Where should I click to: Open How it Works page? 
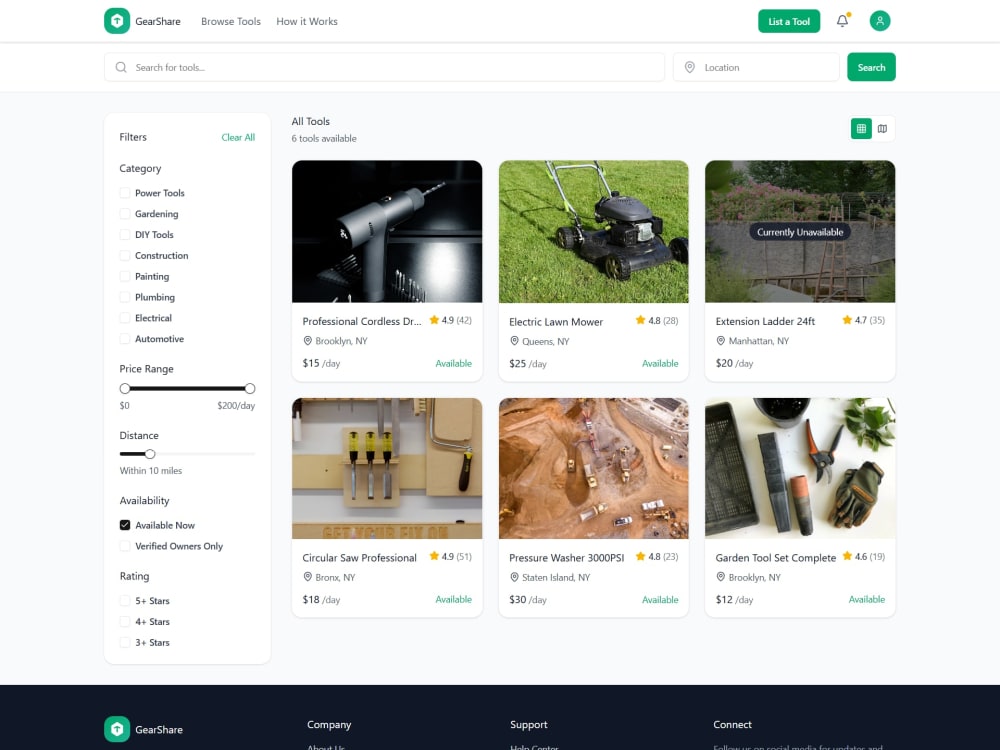coord(307,21)
